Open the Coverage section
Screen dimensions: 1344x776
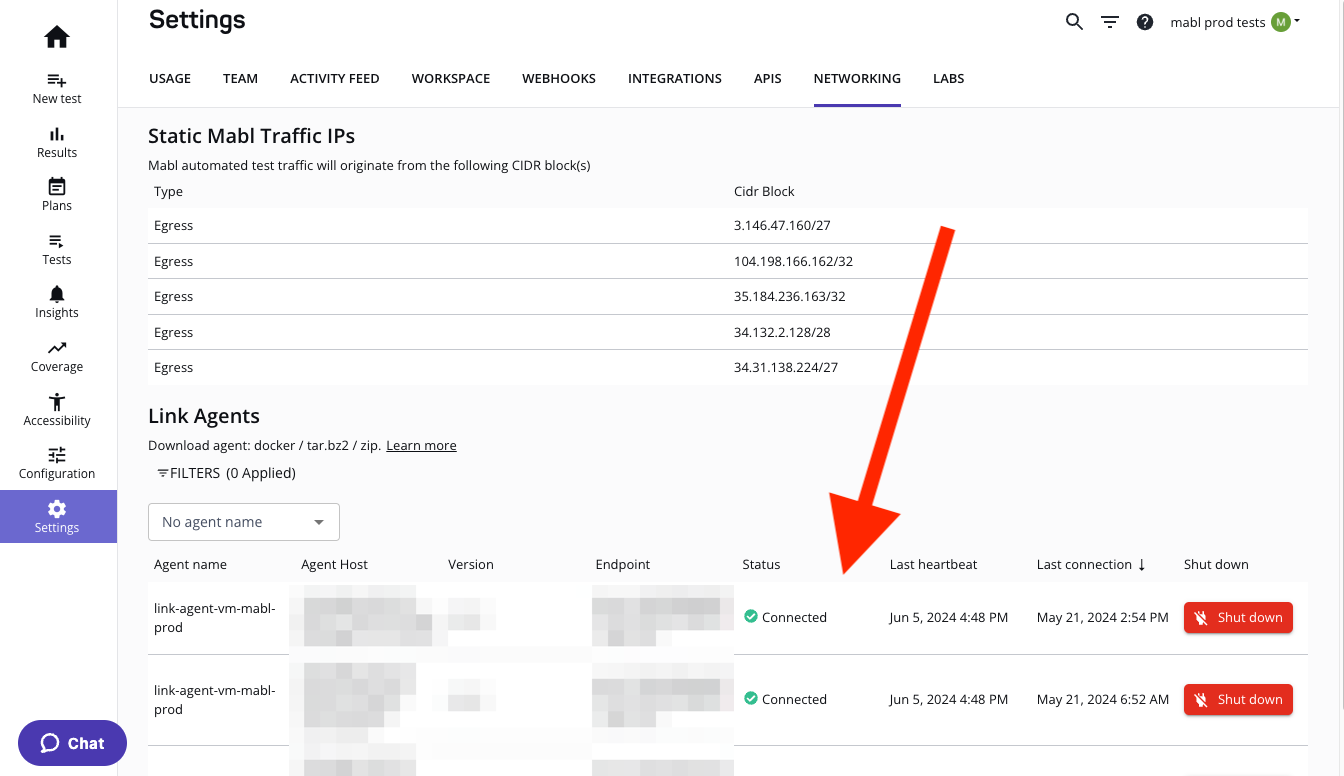coord(57,356)
